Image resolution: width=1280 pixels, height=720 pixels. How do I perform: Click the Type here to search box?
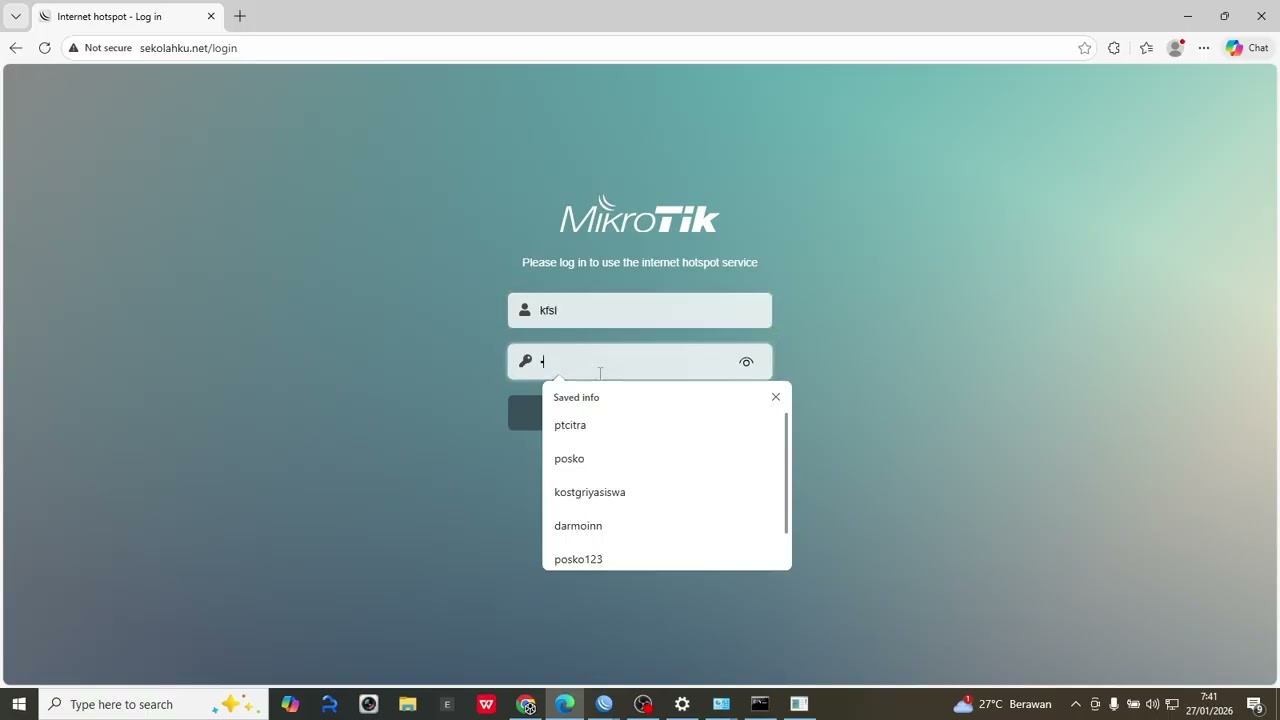tap(153, 704)
